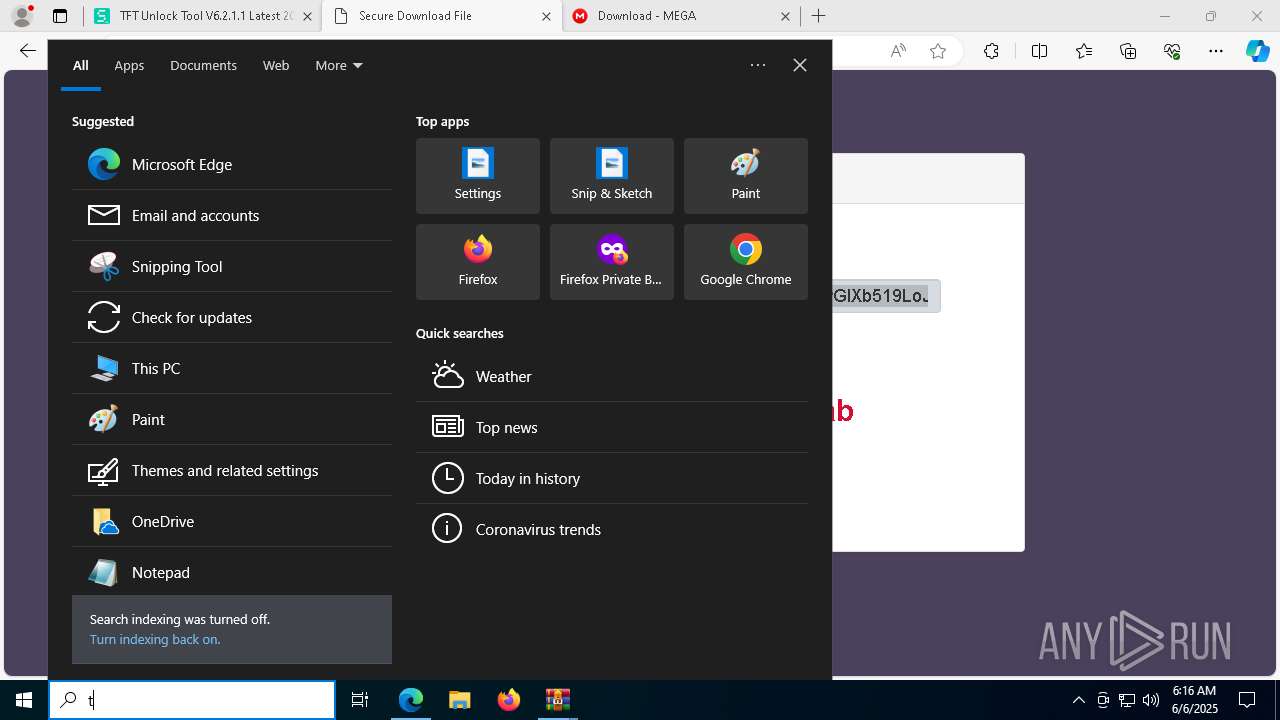
Task: Open network status in system tray
Action: [1127, 700]
